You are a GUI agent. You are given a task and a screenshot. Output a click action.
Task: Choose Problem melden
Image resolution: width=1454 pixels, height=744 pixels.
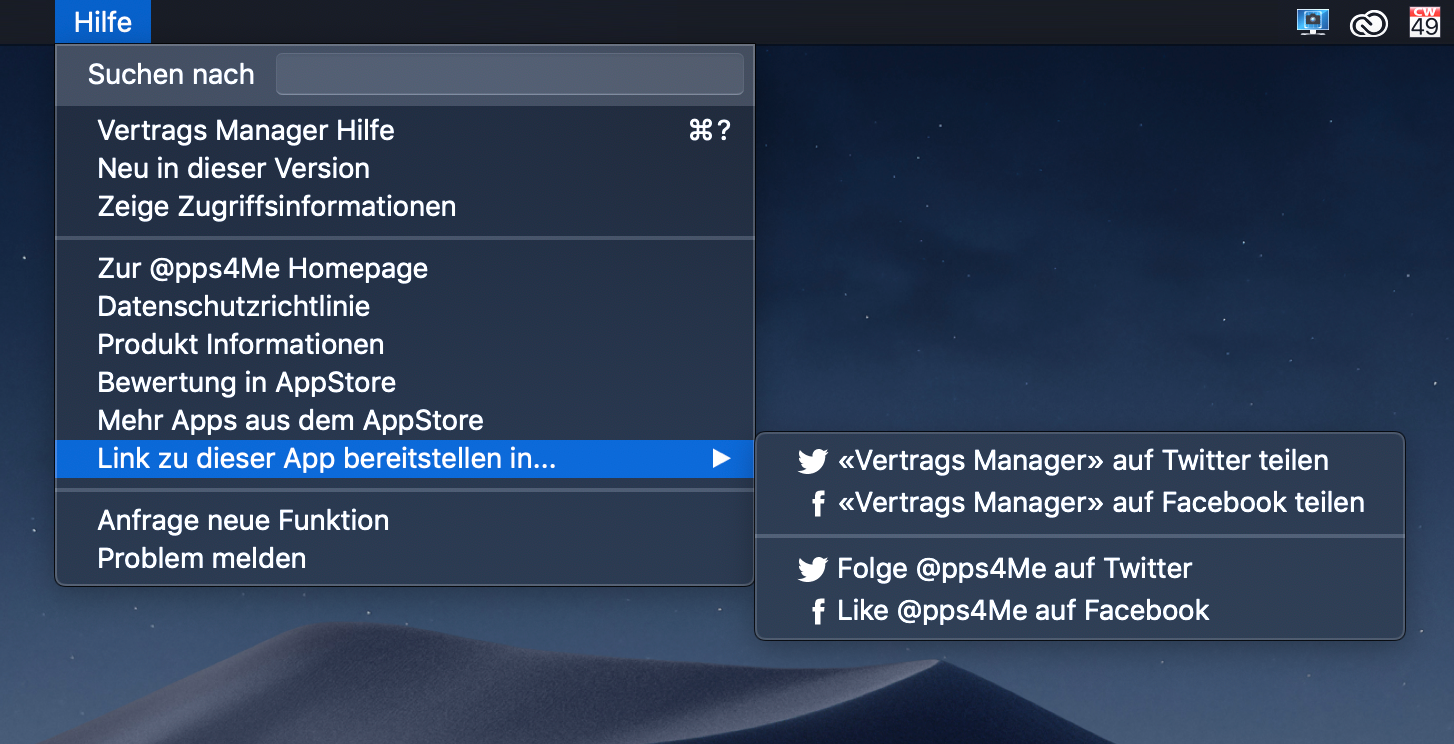[x=404, y=559]
